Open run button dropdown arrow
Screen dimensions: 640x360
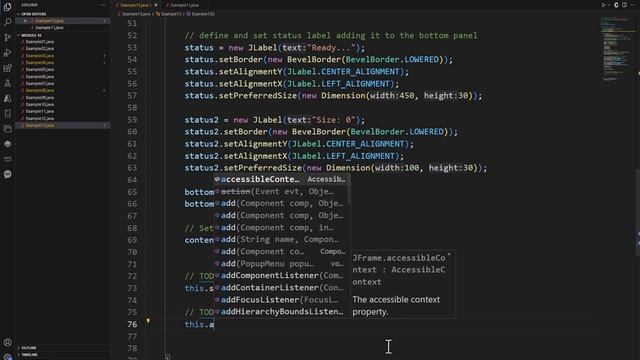click(609, 5)
